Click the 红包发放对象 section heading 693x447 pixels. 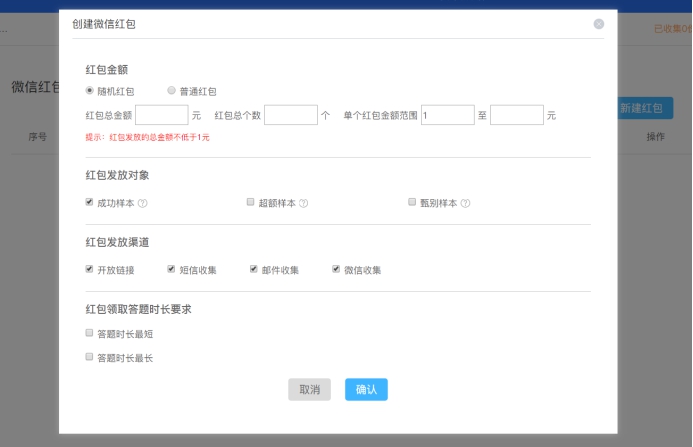(x=118, y=175)
